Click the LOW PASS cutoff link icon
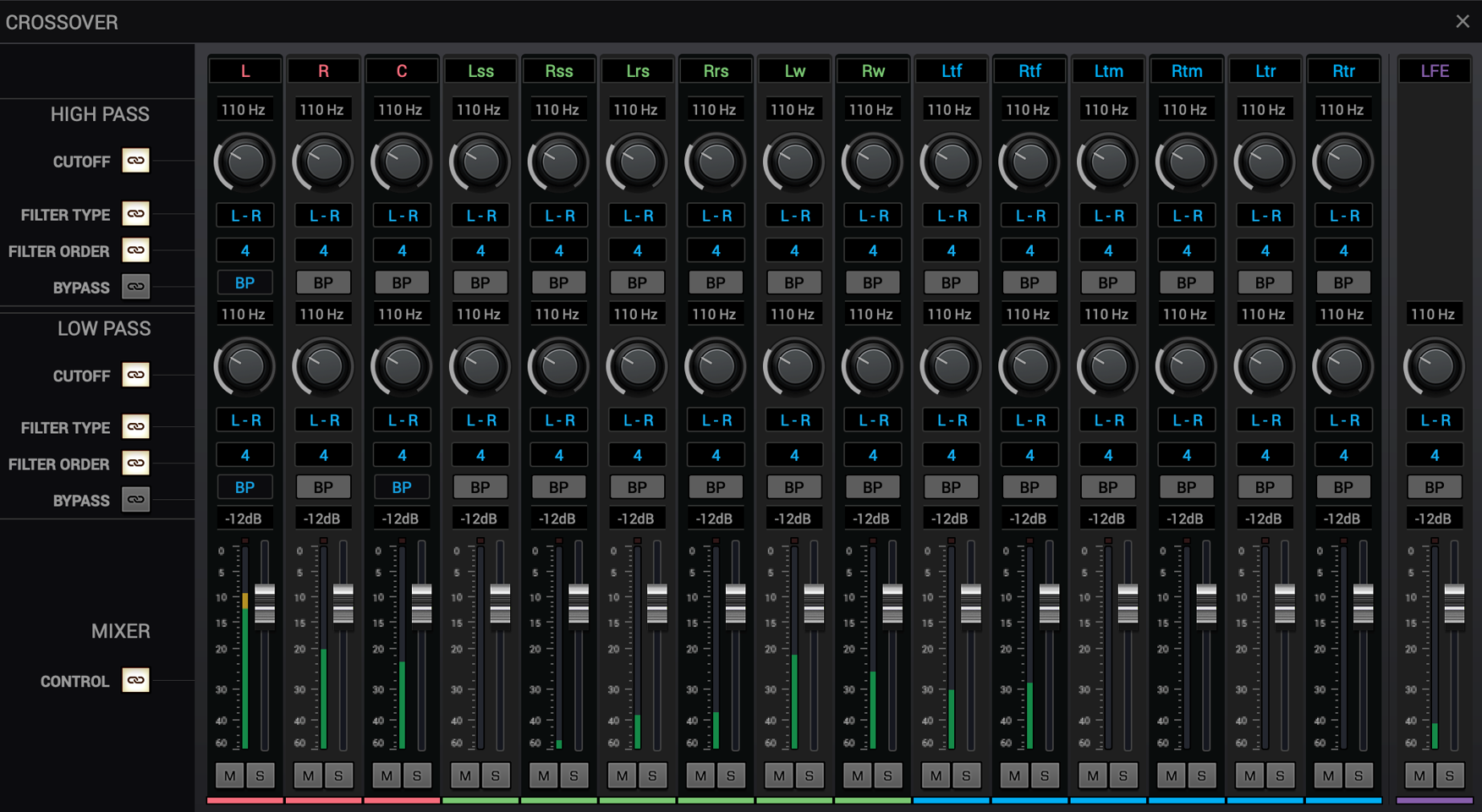 (x=135, y=375)
